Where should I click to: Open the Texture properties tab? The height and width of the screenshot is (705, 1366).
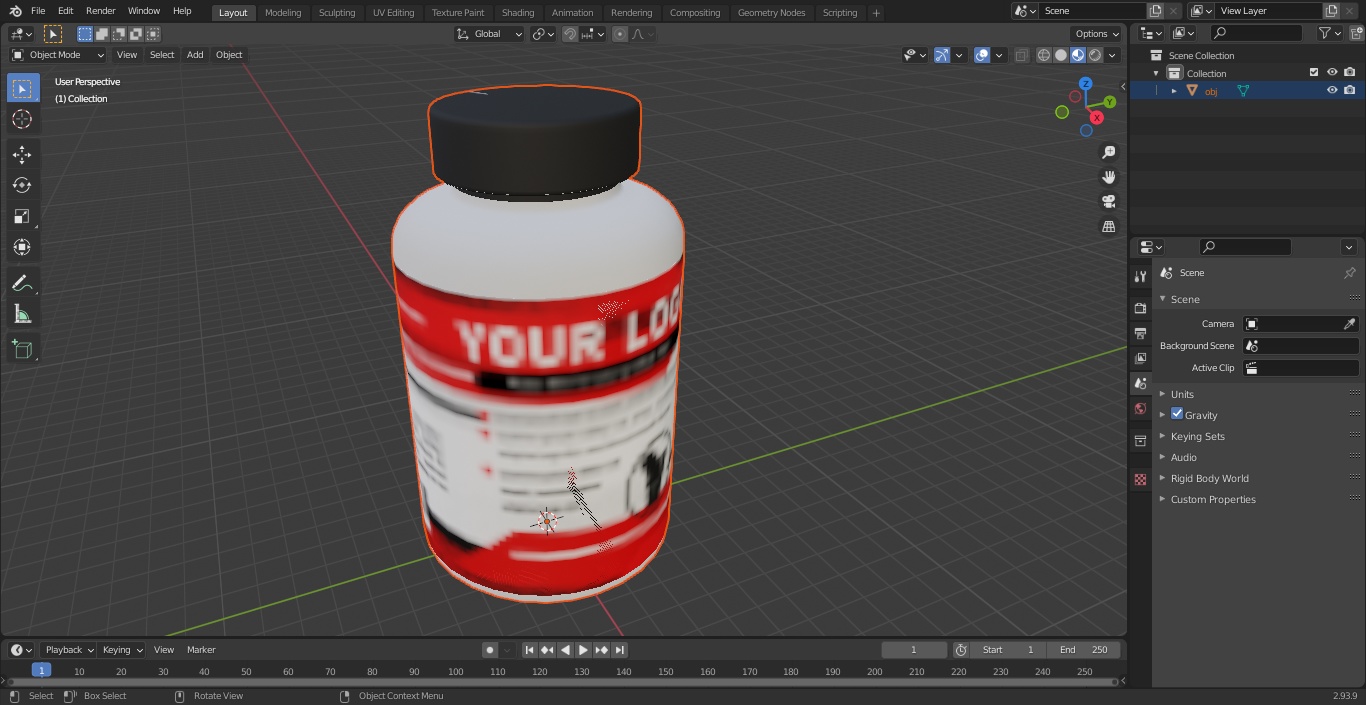click(1140, 480)
